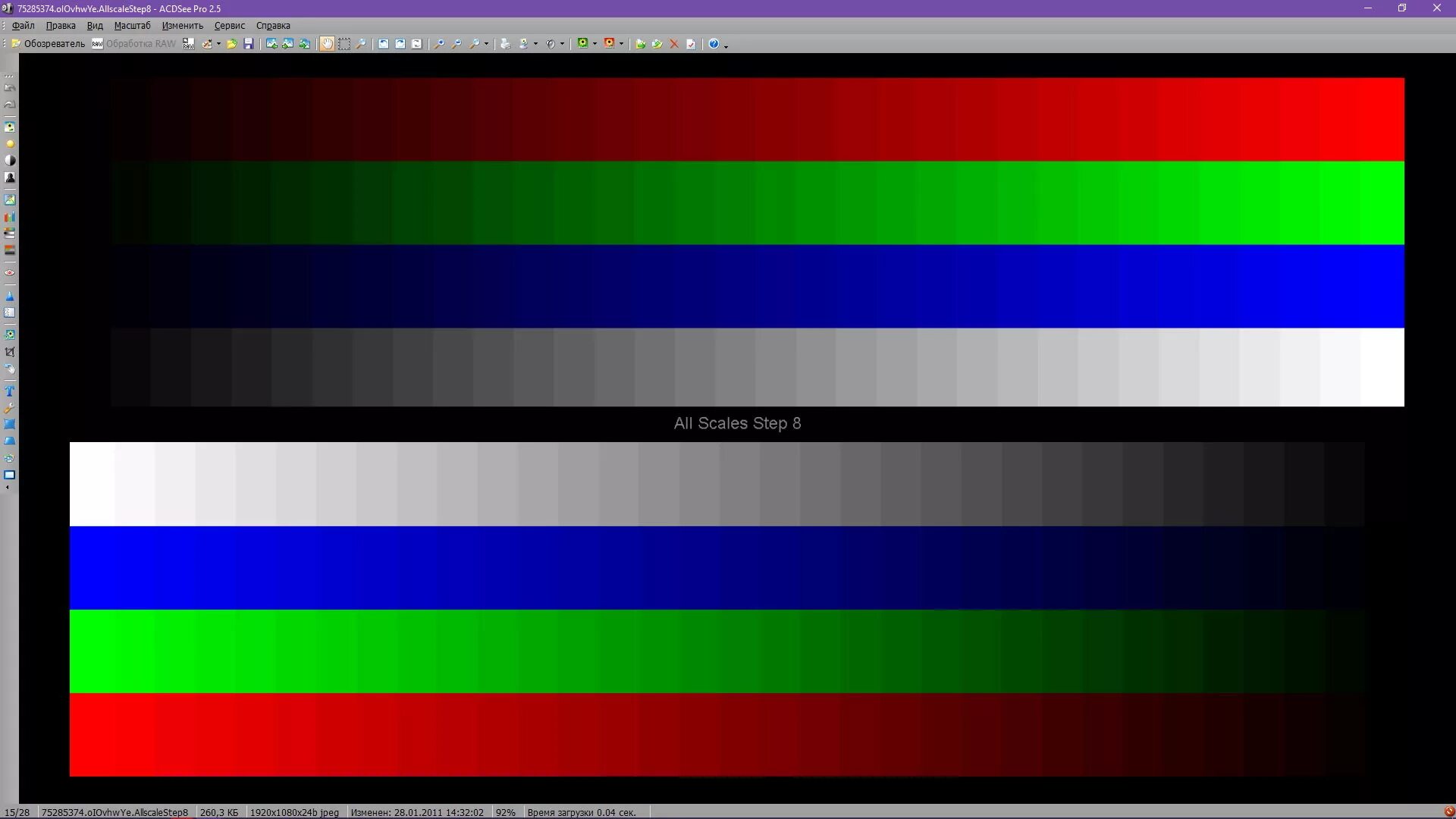Open the Масштаб menu

[132, 25]
